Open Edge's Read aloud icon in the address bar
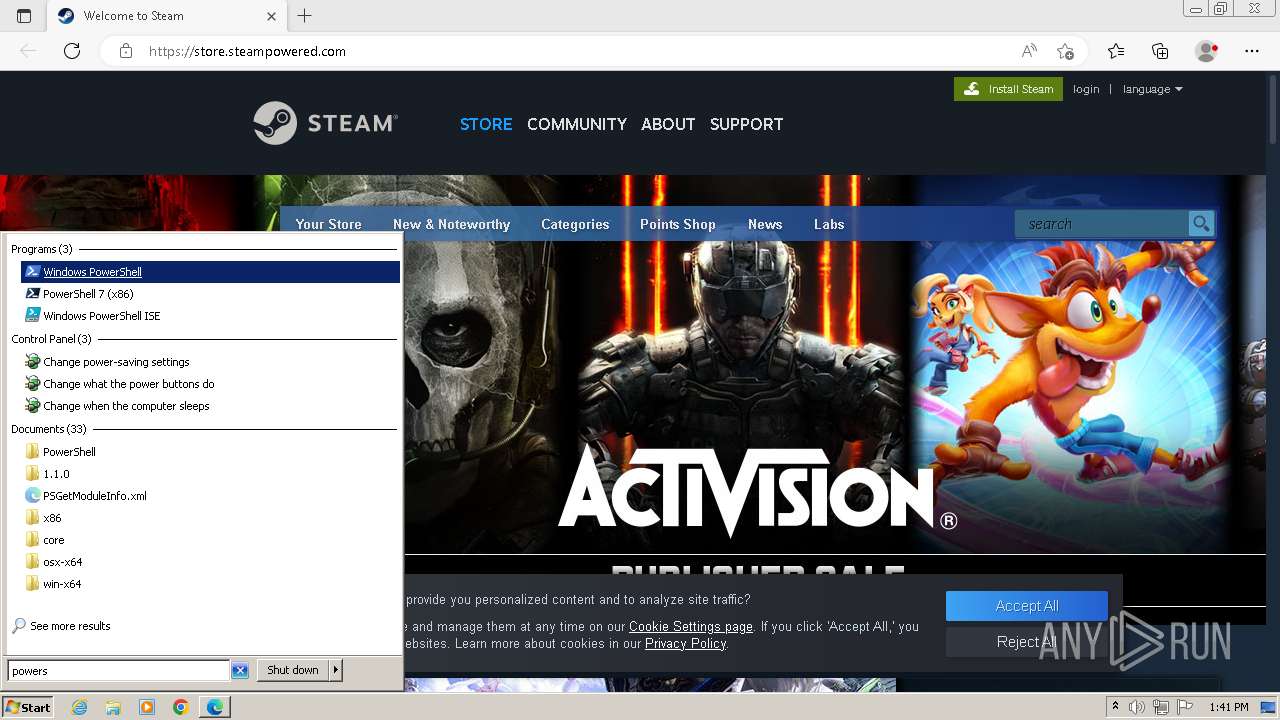 tap(1028, 51)
